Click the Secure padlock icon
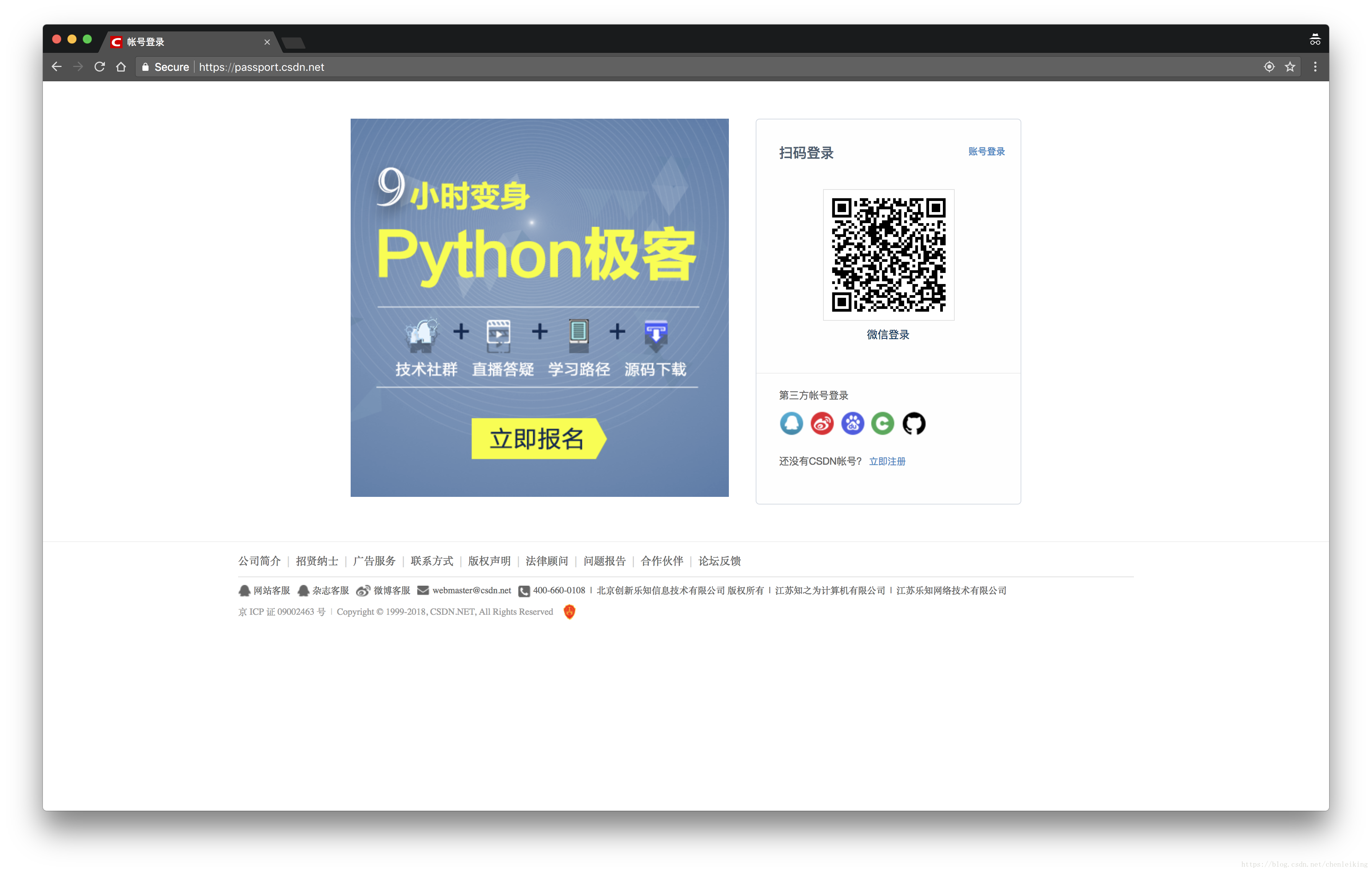The width and height of the screenshot is (1372, 872). click(x=145, y=67)
